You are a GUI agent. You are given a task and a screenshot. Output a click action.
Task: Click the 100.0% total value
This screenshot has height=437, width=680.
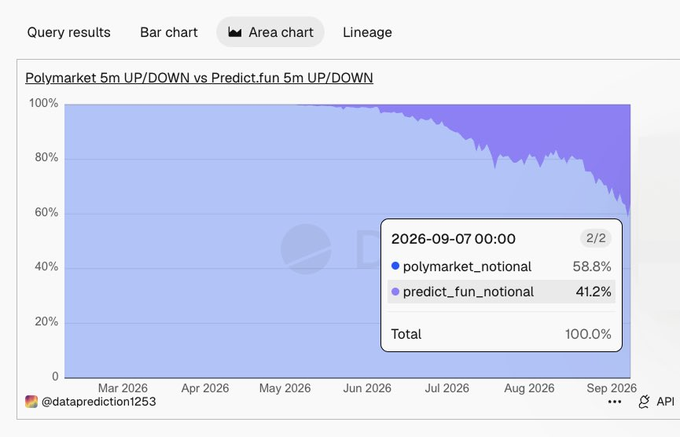[588, 334]
